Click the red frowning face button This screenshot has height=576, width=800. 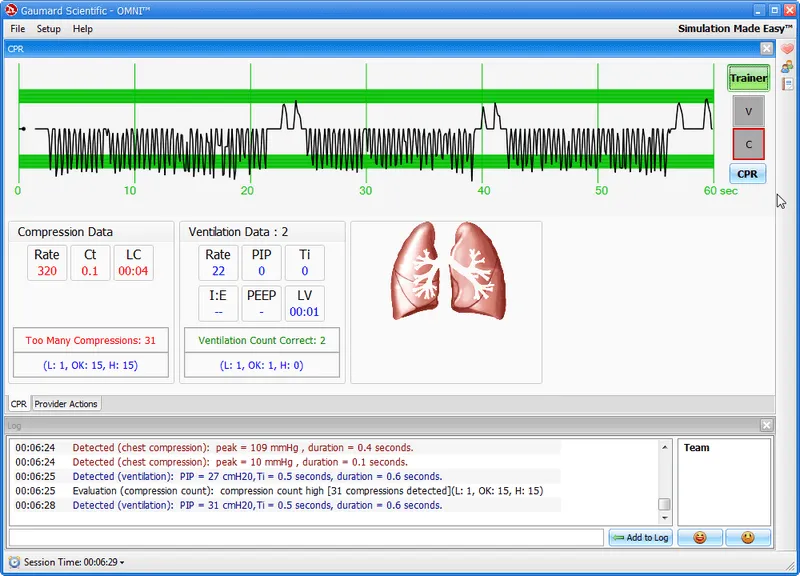(700, 538)
